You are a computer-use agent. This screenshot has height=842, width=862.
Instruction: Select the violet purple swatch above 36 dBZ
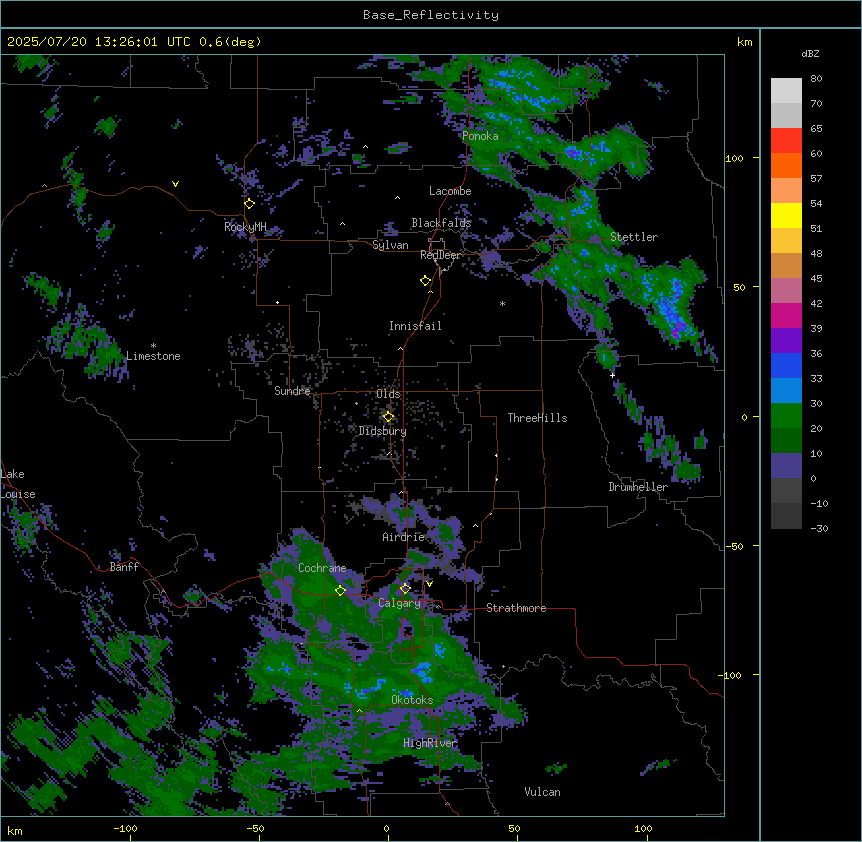(786, 341)
